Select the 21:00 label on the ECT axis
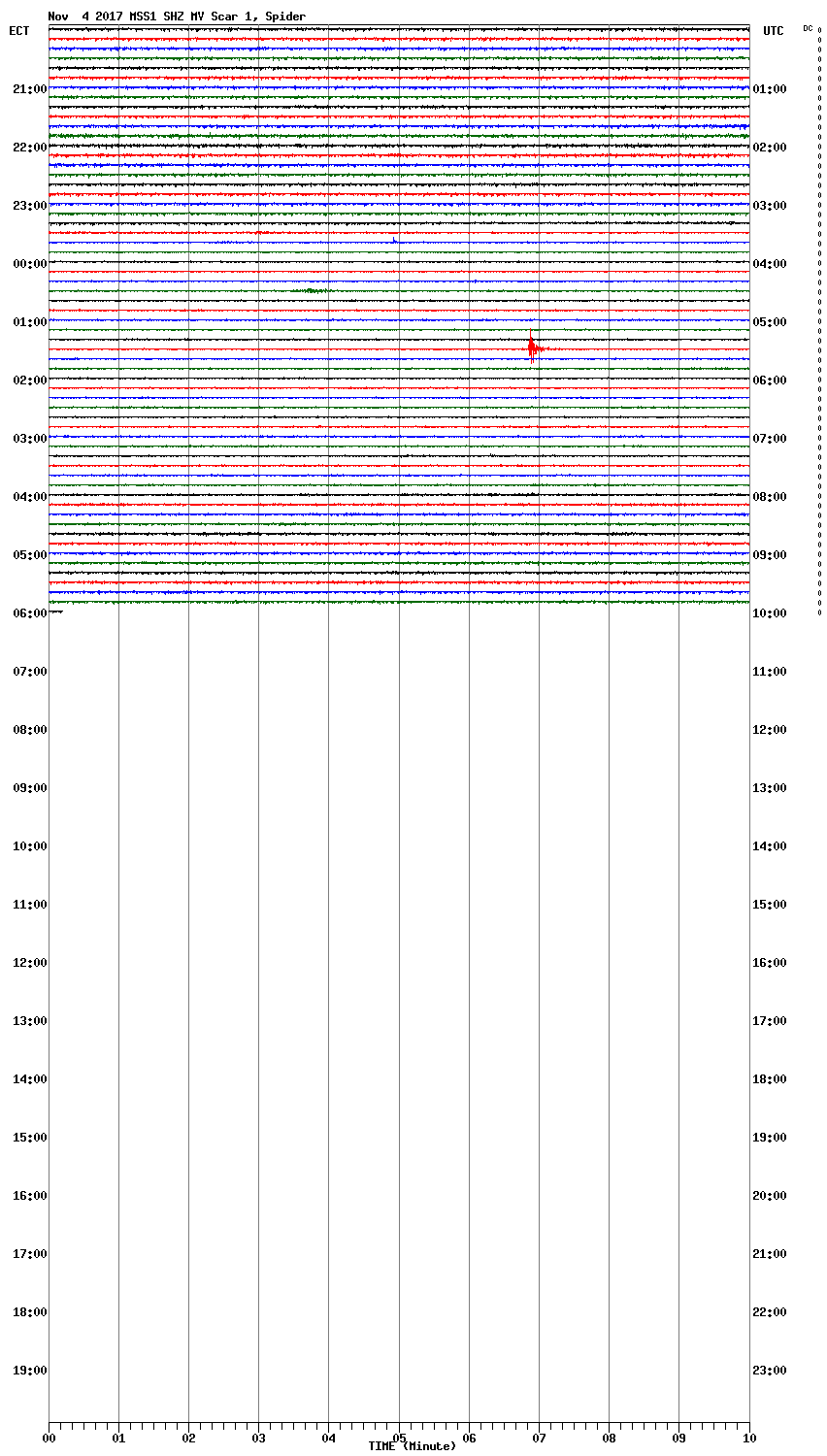 [x=30, y=89]
